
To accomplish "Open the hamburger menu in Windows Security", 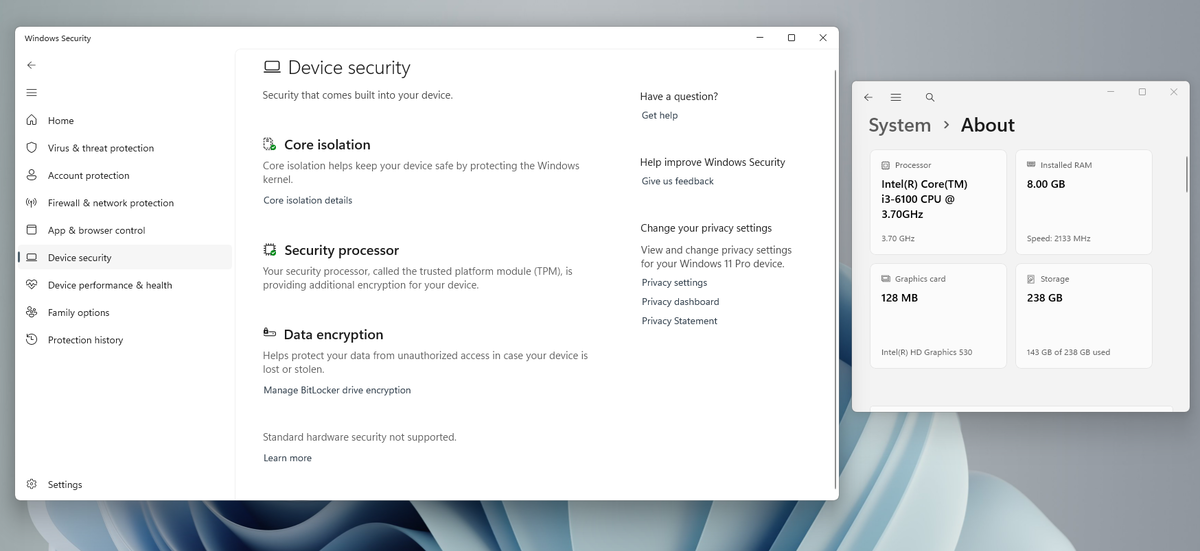I will (31, 92).
